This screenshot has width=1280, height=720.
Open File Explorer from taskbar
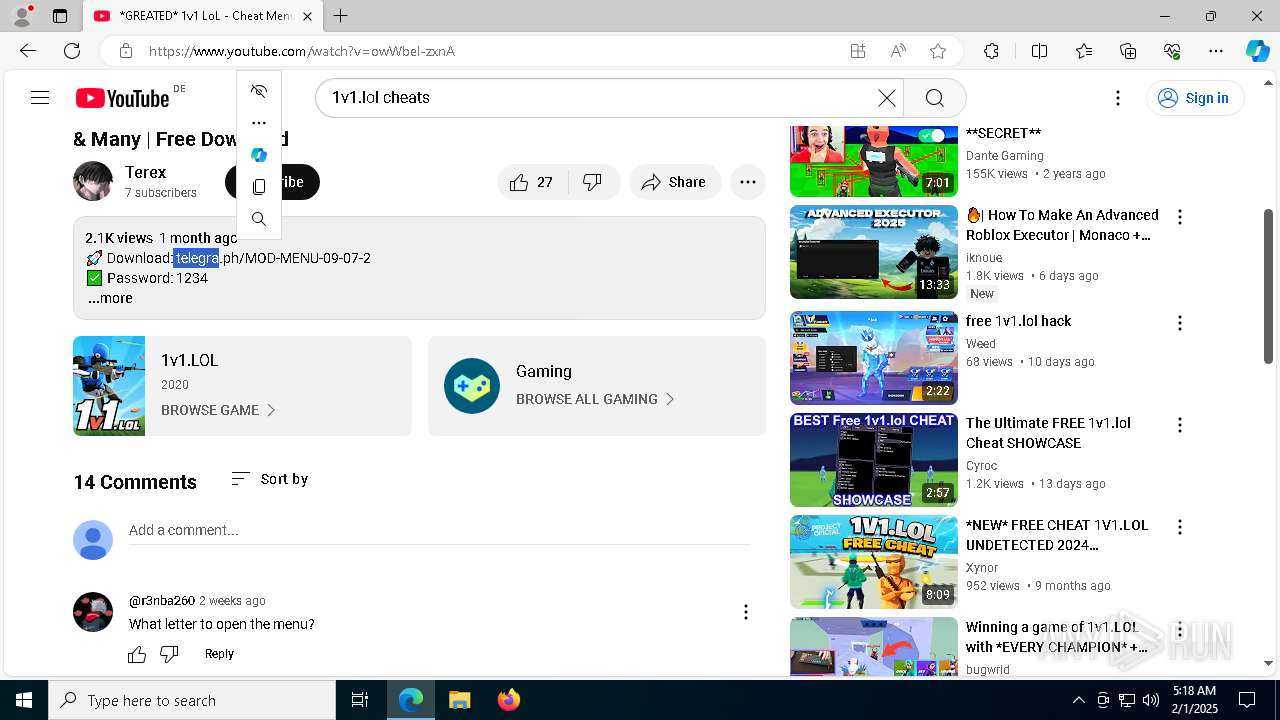(x=459, y=700)
